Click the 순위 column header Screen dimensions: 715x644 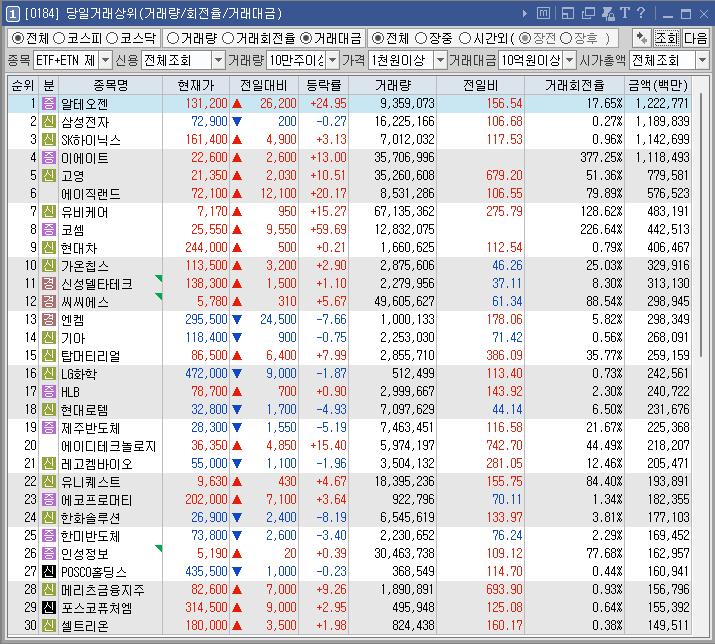[23, 85]
